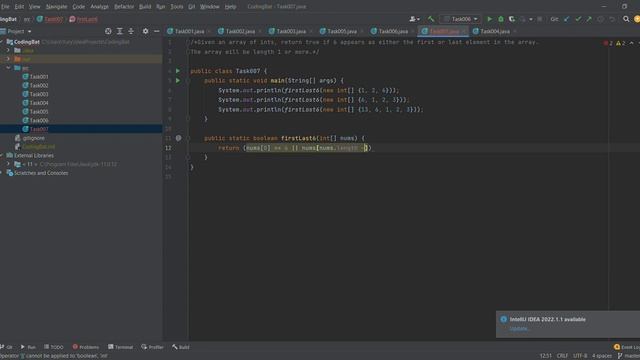Click the 4 spaces indent status item
Viewport: 640px width, 360px height.
pos(602,356)
